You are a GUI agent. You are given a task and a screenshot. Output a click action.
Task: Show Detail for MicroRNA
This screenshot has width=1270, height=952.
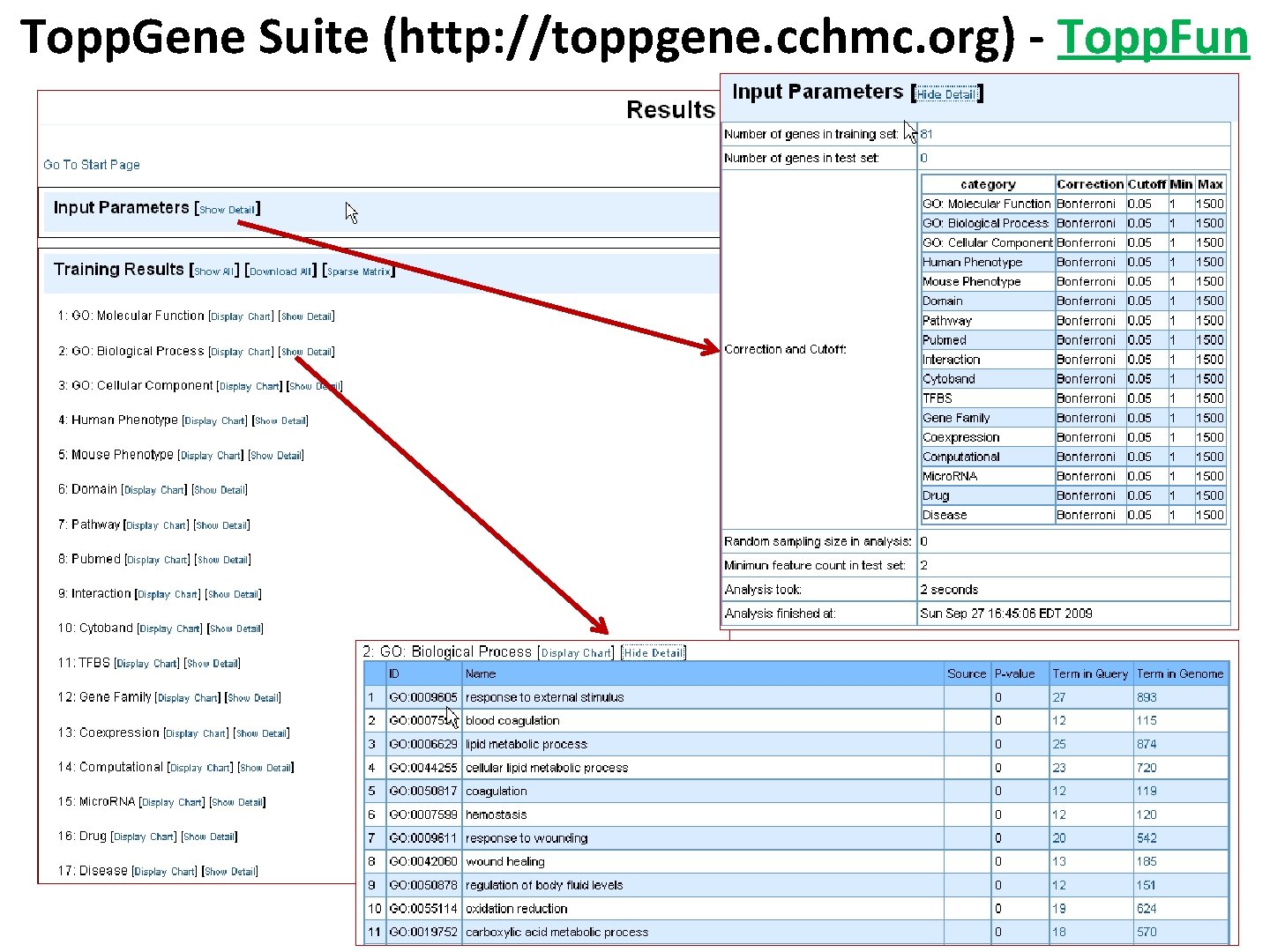238,802
